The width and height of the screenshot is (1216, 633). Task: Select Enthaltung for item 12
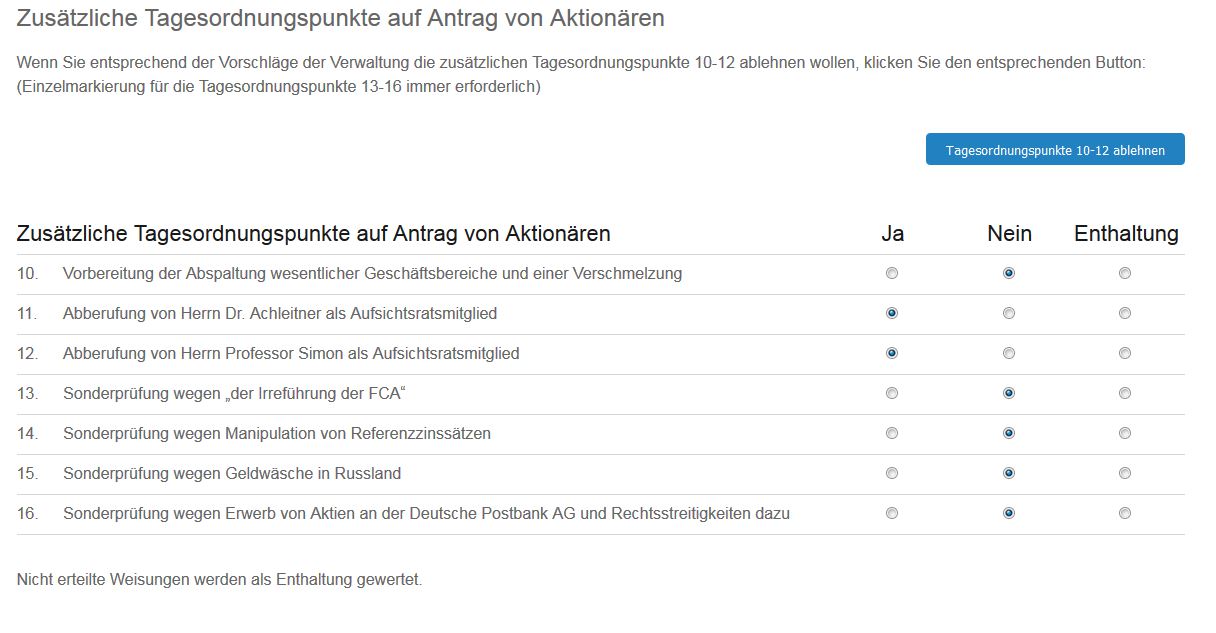click(x=1124, y=353)
